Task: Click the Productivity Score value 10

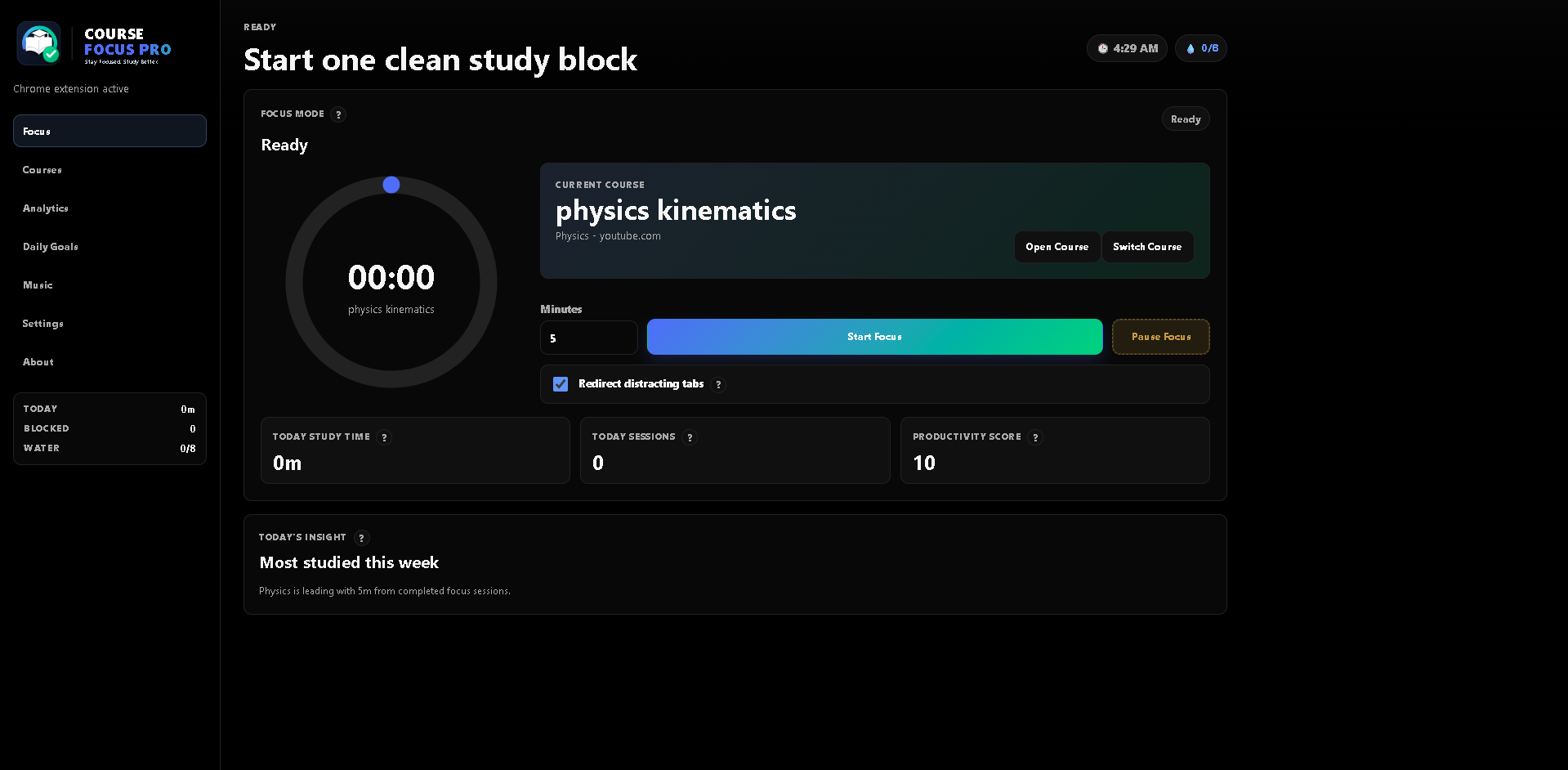Action: click(x=924, y=463)
